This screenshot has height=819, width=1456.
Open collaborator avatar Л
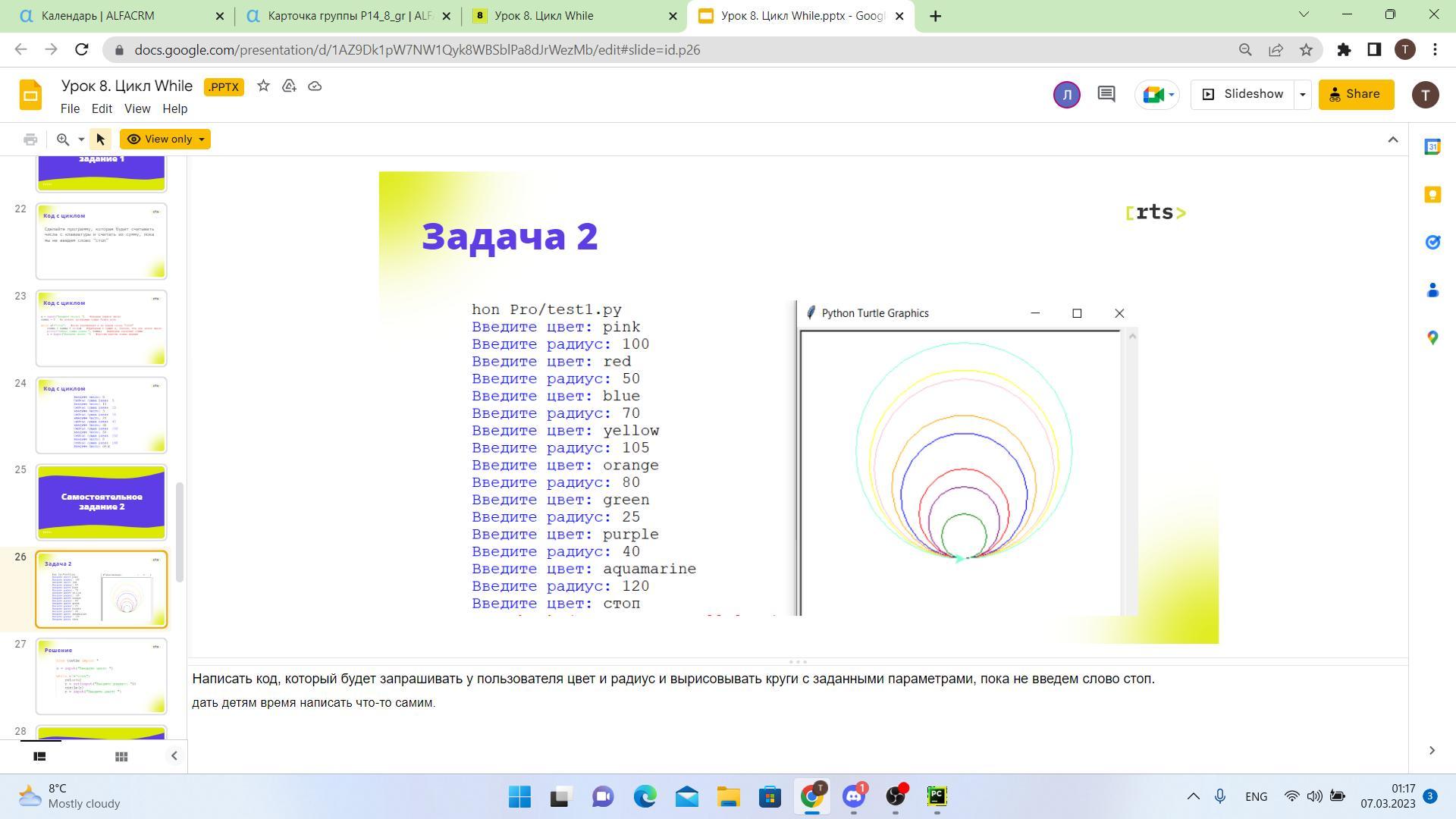pos(1066,95)
